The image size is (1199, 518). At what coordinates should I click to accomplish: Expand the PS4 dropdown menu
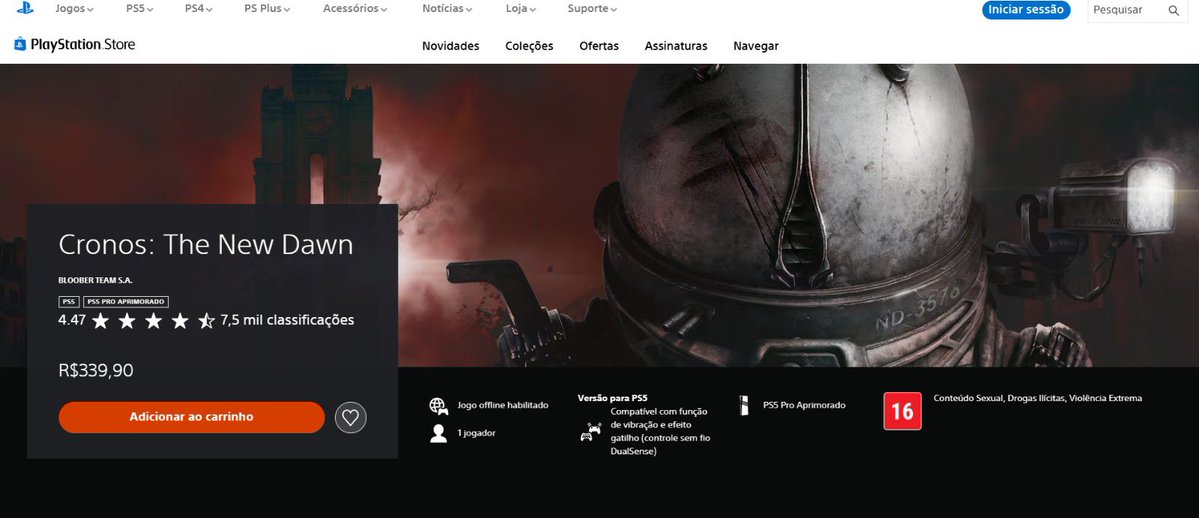tap(199, 9)
